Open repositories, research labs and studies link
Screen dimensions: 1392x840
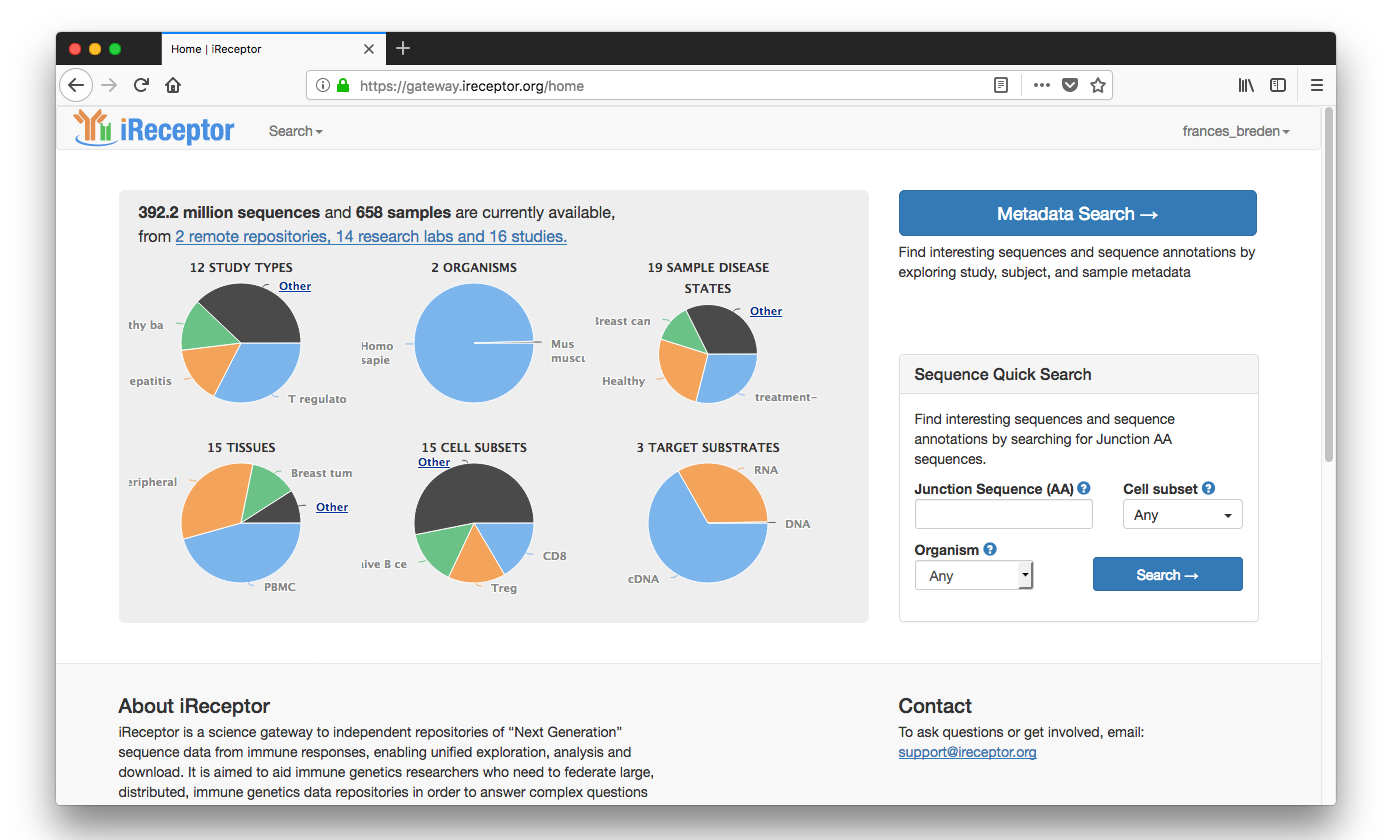click(371, 237)
